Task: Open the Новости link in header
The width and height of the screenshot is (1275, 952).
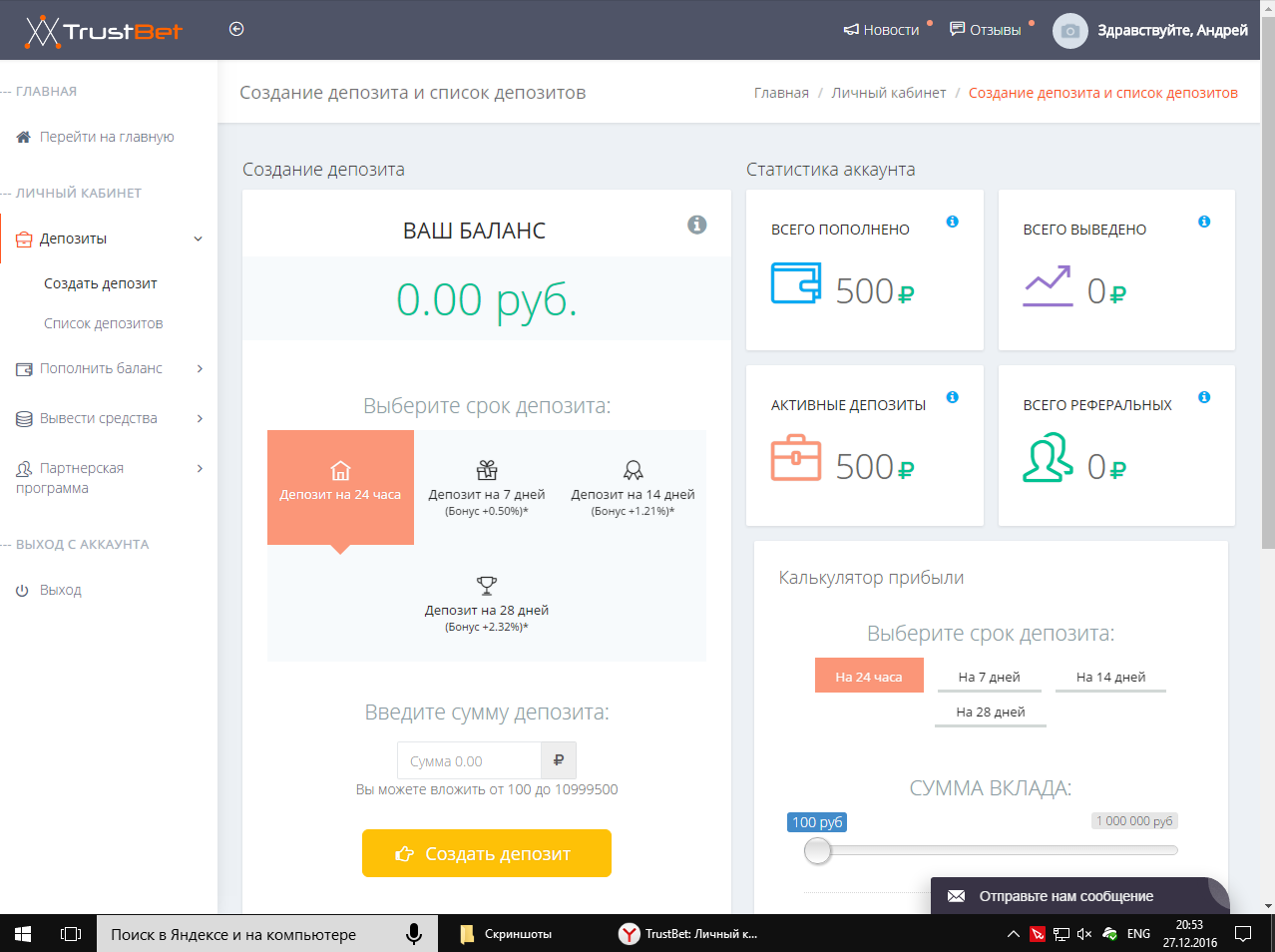Action: pos(882,30)
